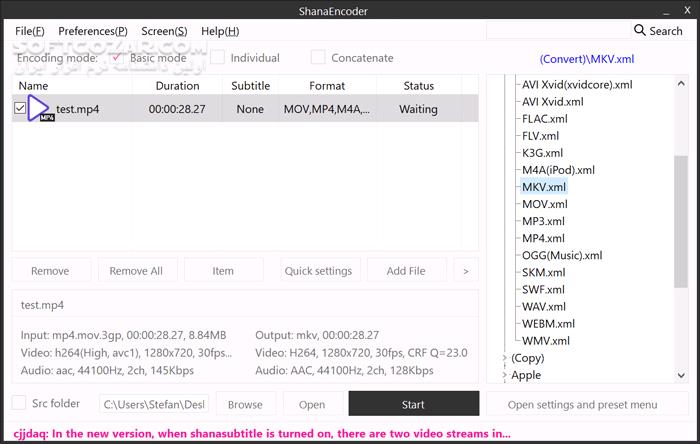
Task: Select M4A(iPod).xml preset
Action: 558,170
